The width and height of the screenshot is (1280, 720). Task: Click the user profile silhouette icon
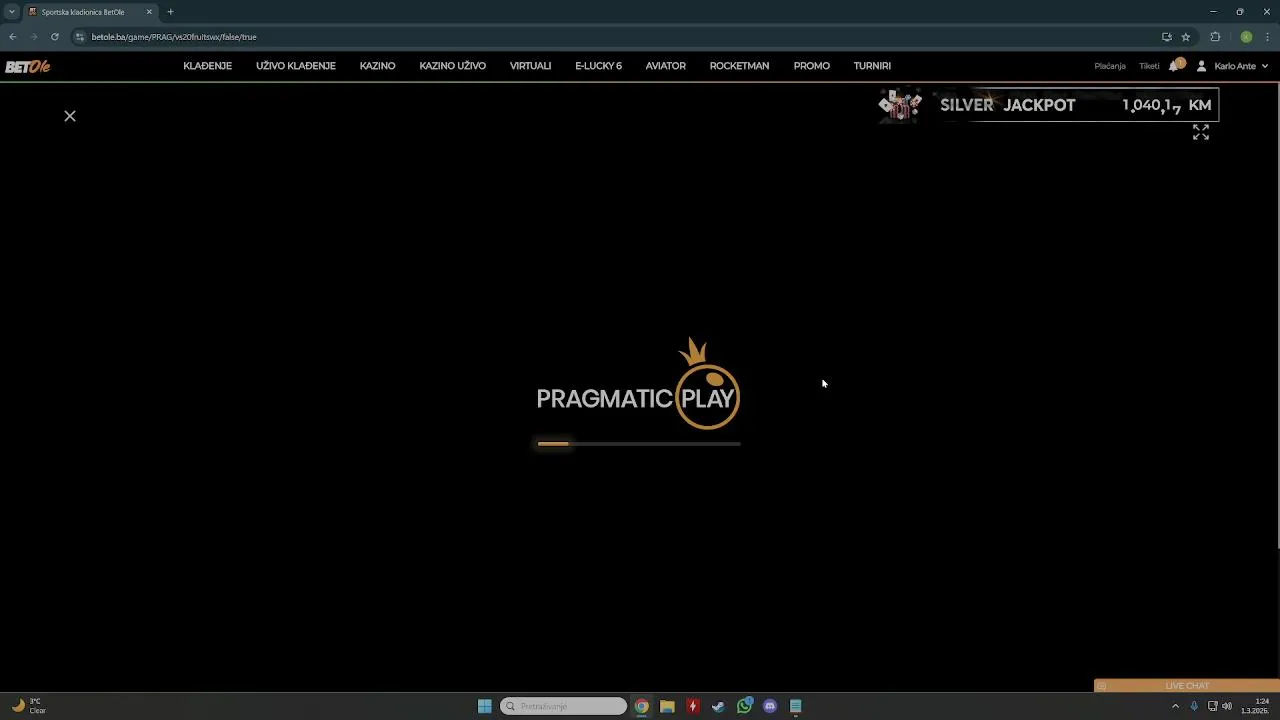pyautogui.click(x=1201, y=66)
